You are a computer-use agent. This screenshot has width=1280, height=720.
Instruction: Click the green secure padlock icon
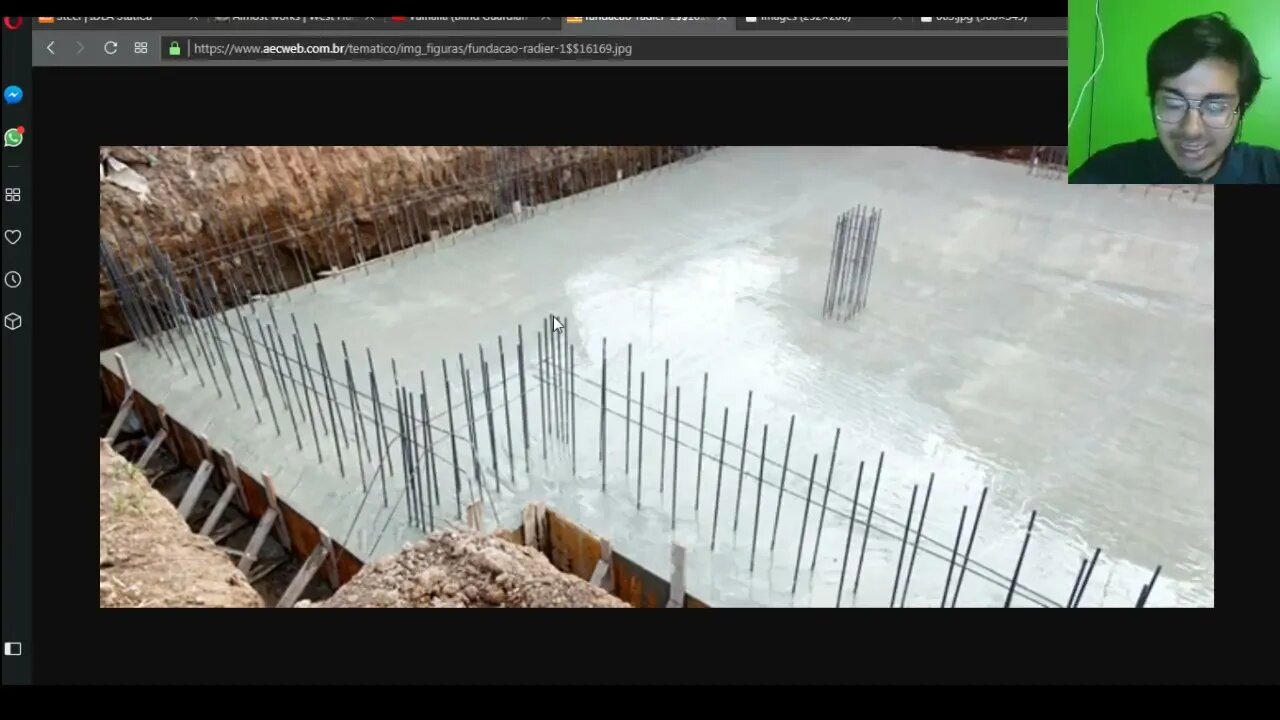click(x=175, y=48)
